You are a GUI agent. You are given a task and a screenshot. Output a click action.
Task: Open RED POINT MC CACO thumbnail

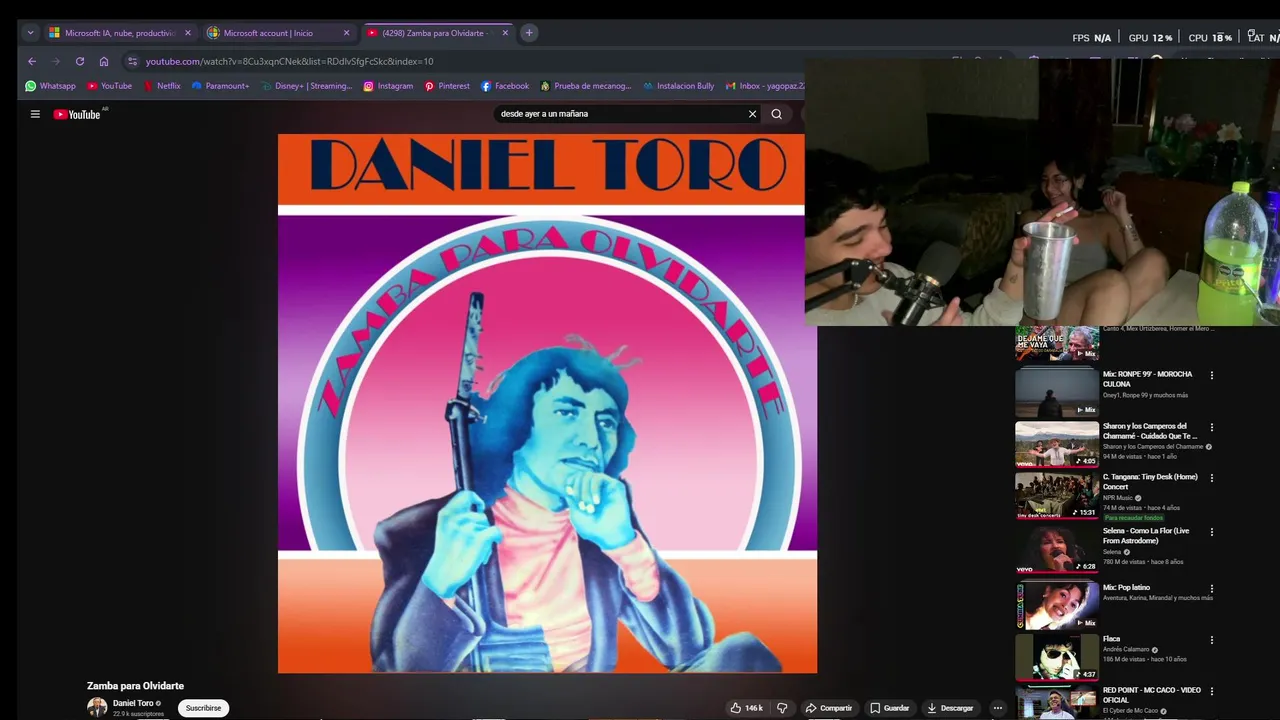click(1057, 703)
